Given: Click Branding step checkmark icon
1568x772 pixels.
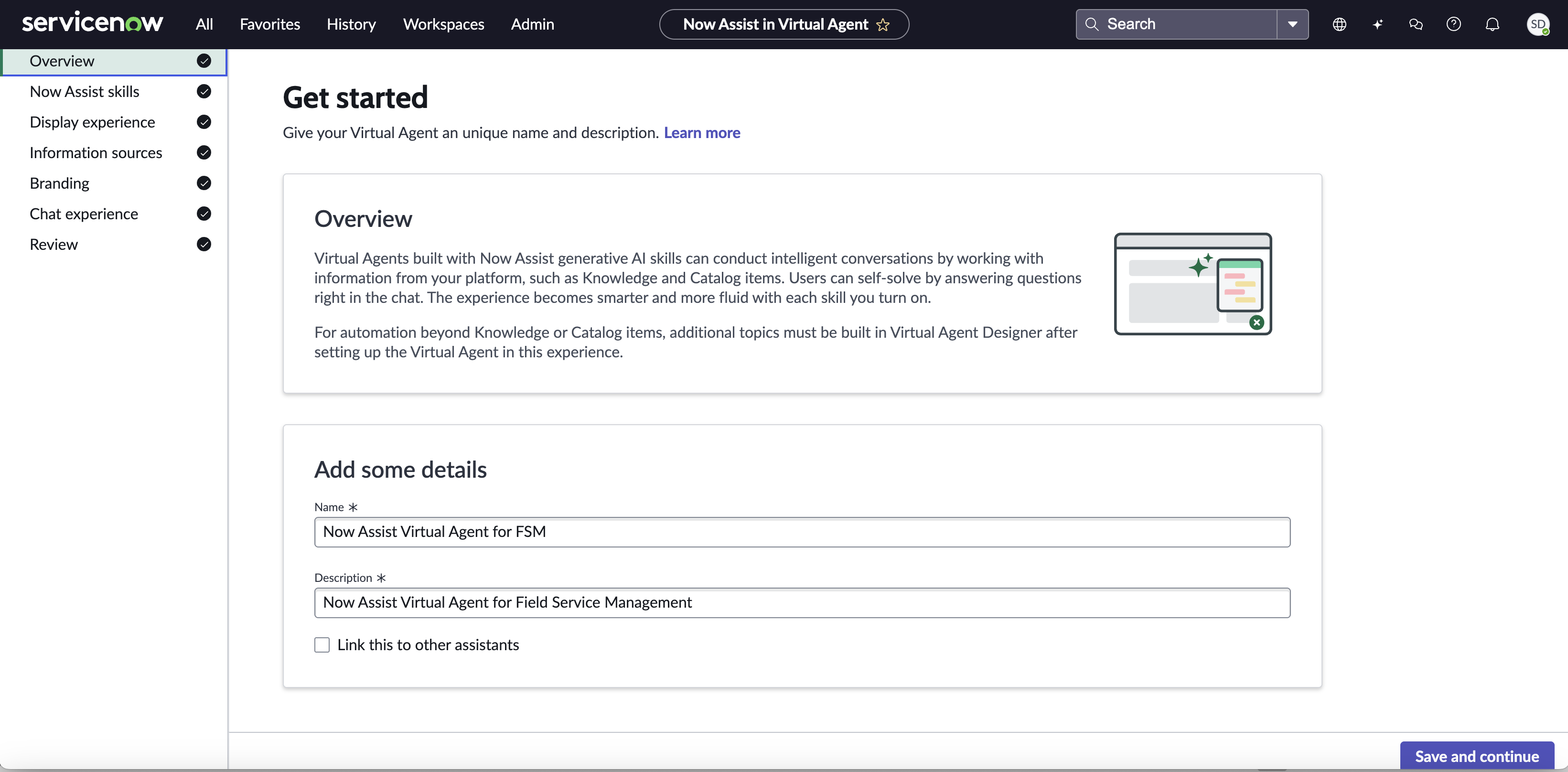Looking at the screenshot, I should (x=204, y=182).
